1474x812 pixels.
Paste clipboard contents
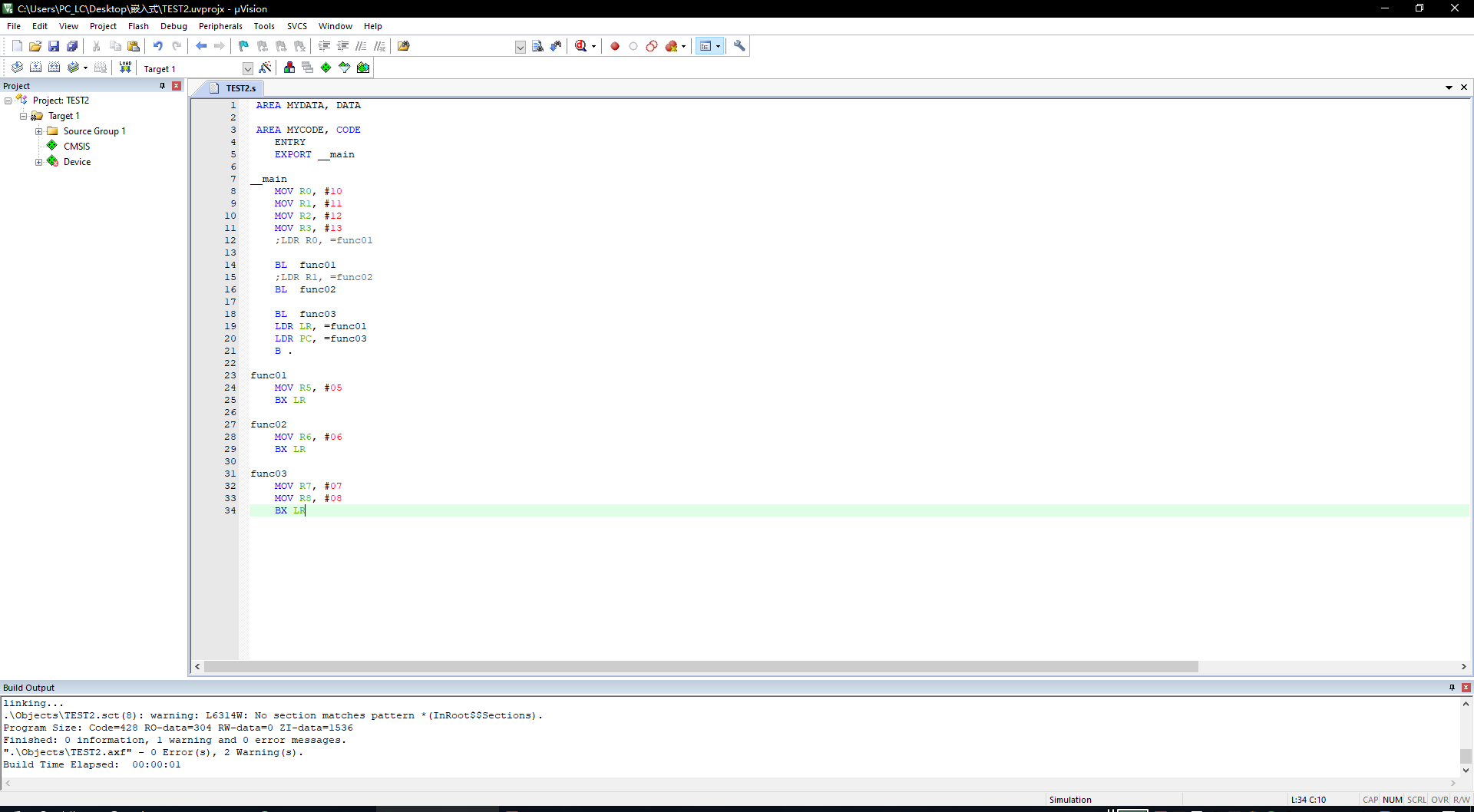(134, 46)
